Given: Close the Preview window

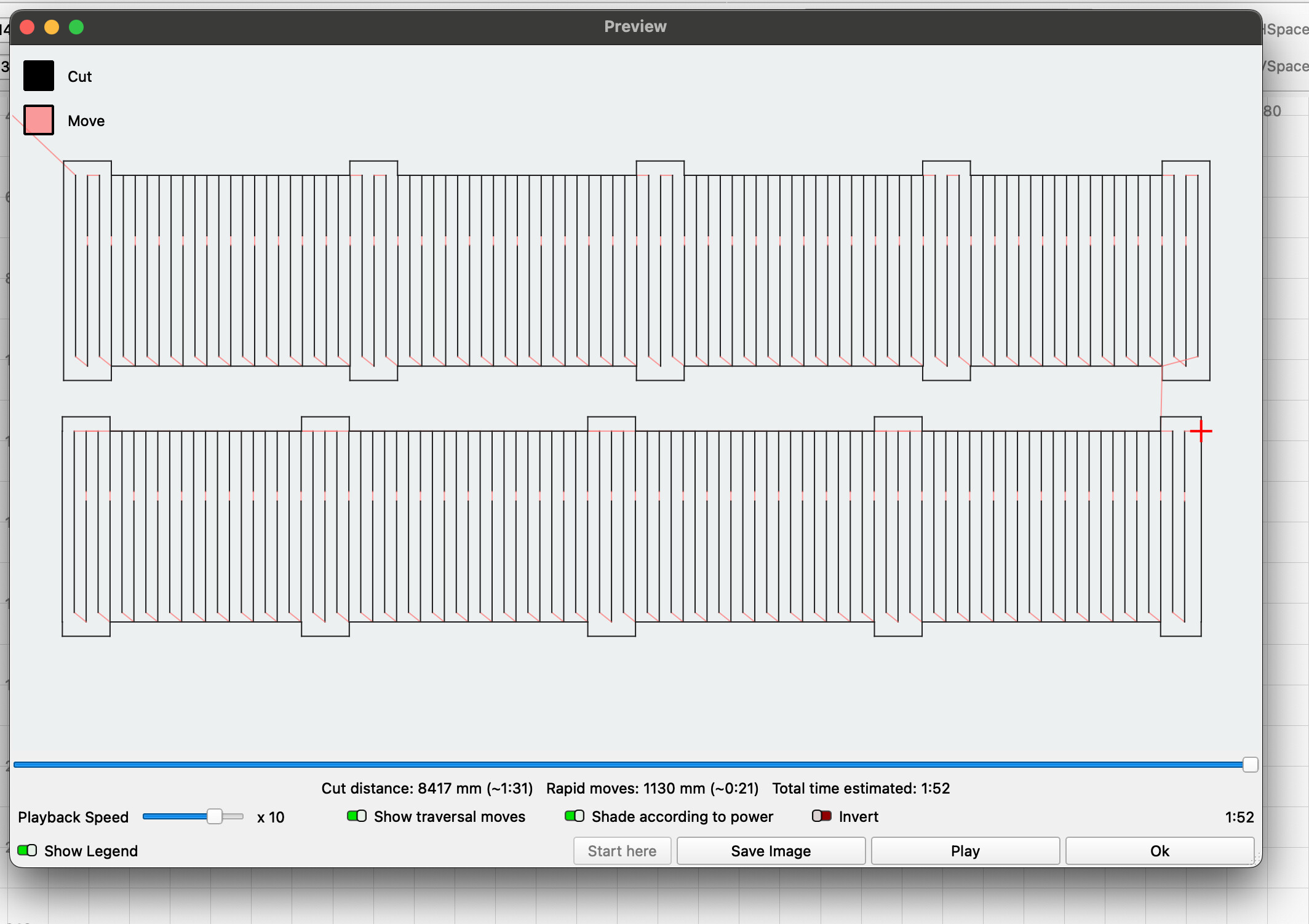Looking at the screenshot, I should [27, 27].
